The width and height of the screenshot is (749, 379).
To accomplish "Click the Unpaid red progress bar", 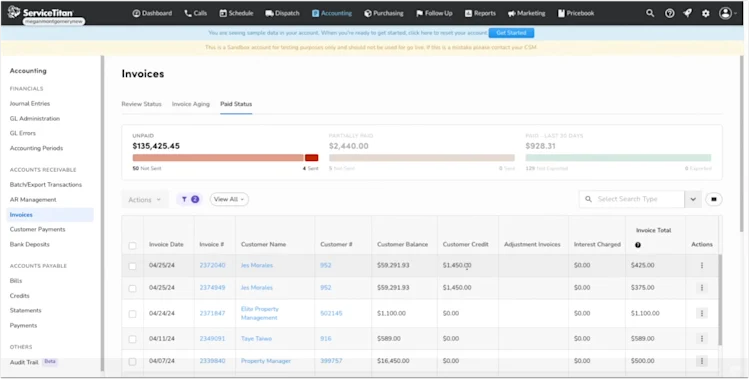I will [225, 158].
